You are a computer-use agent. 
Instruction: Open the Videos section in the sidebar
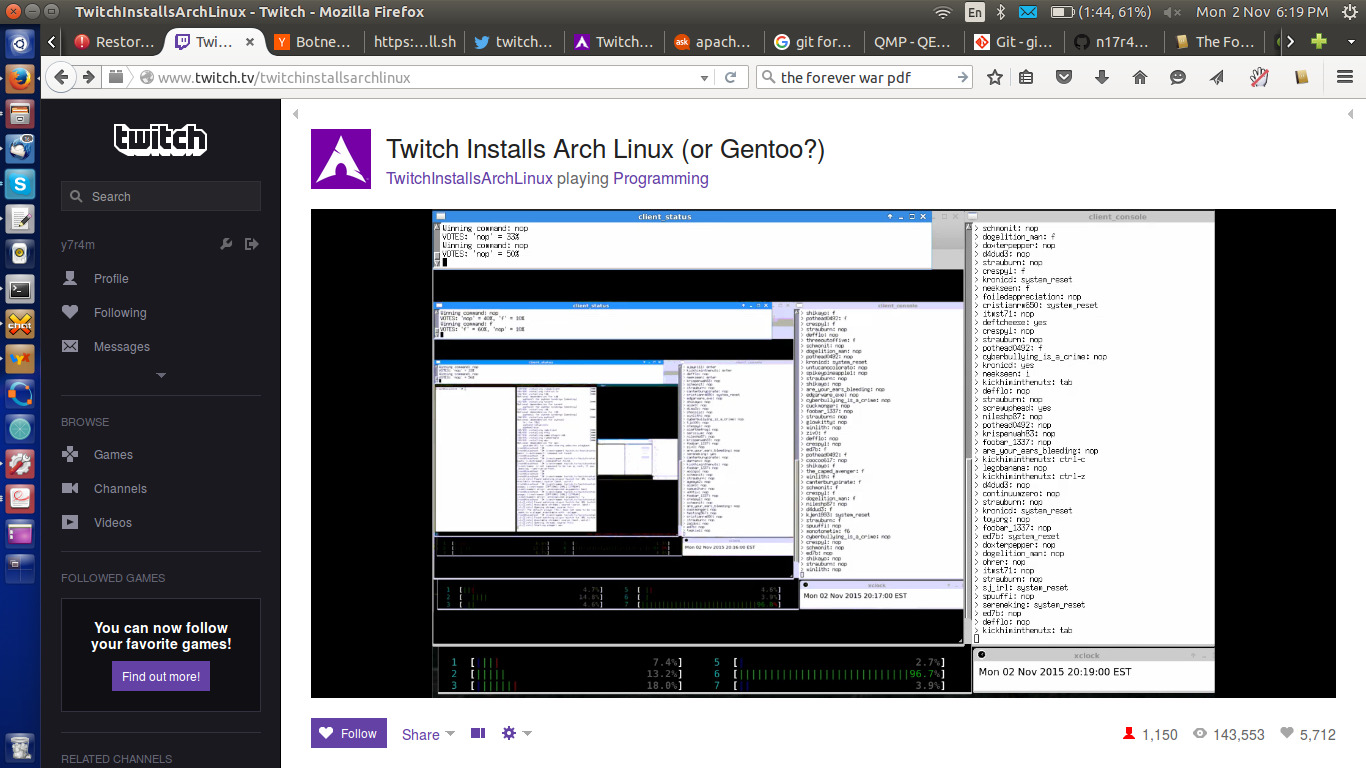[x=112, y=522]
